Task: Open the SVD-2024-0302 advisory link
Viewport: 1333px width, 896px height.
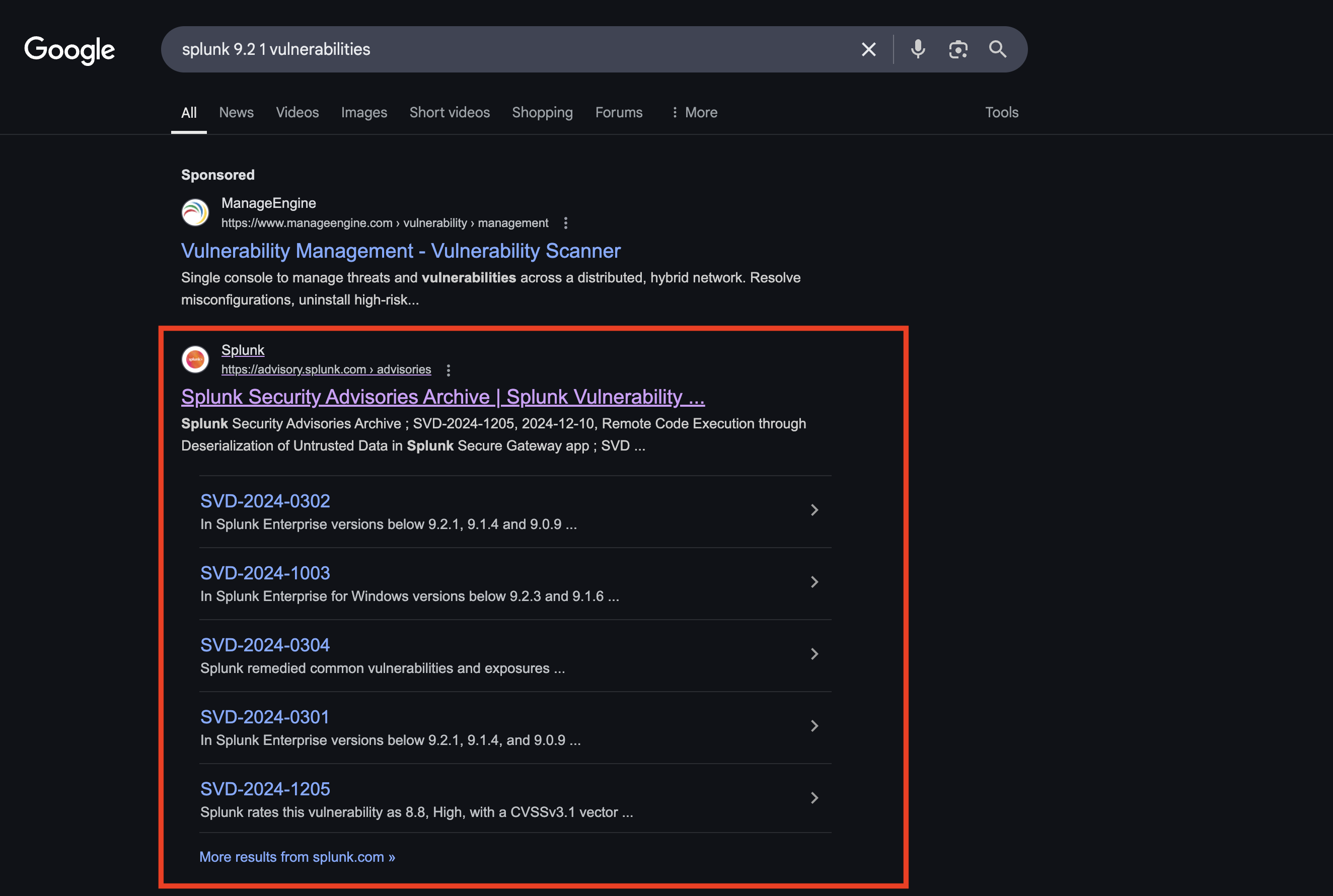Action: tap(265, 501)
